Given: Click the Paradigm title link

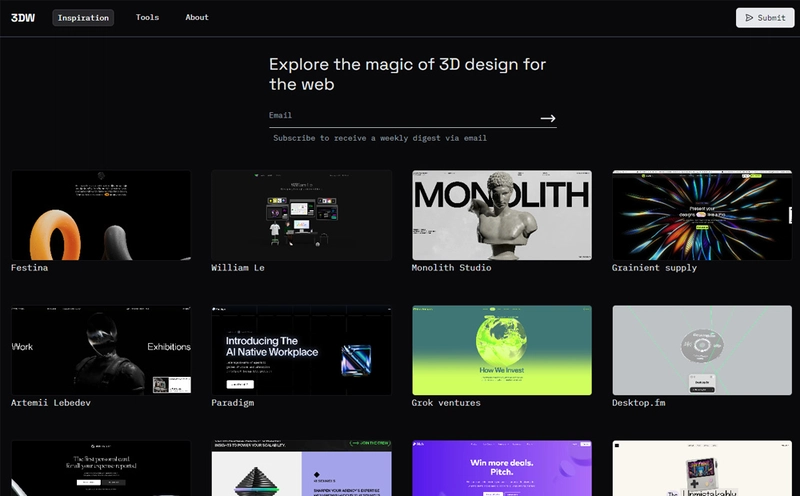Looking at the screenshot, I should pos(233,403).
